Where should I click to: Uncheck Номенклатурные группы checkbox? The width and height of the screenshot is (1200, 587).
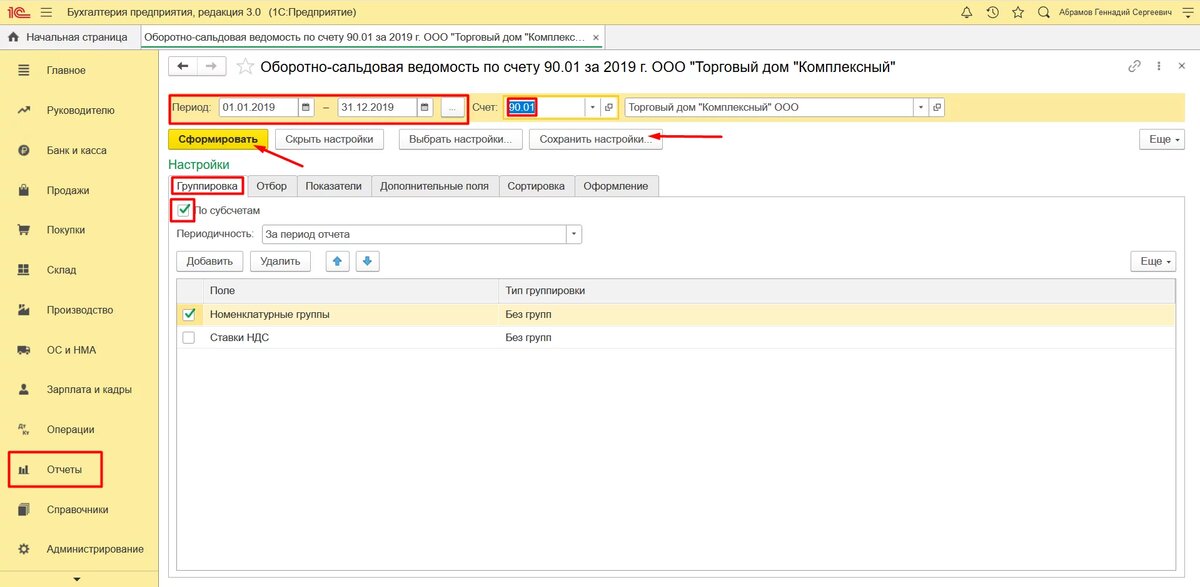coord(188,314)
